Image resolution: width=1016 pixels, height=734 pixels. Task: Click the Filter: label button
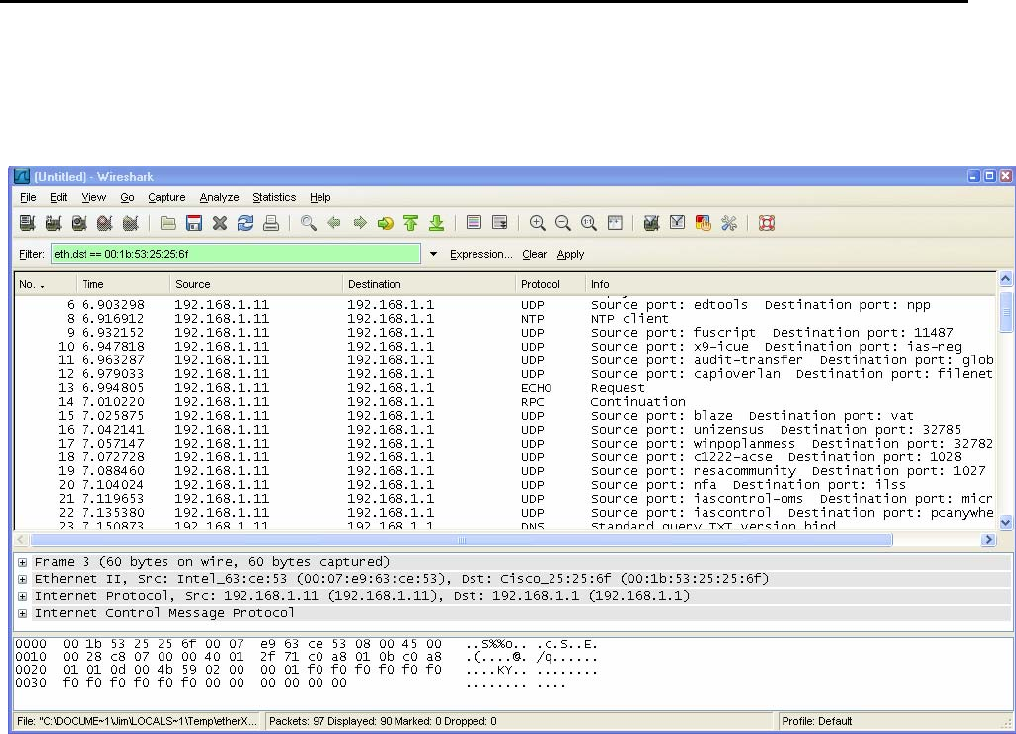(32, 254)
